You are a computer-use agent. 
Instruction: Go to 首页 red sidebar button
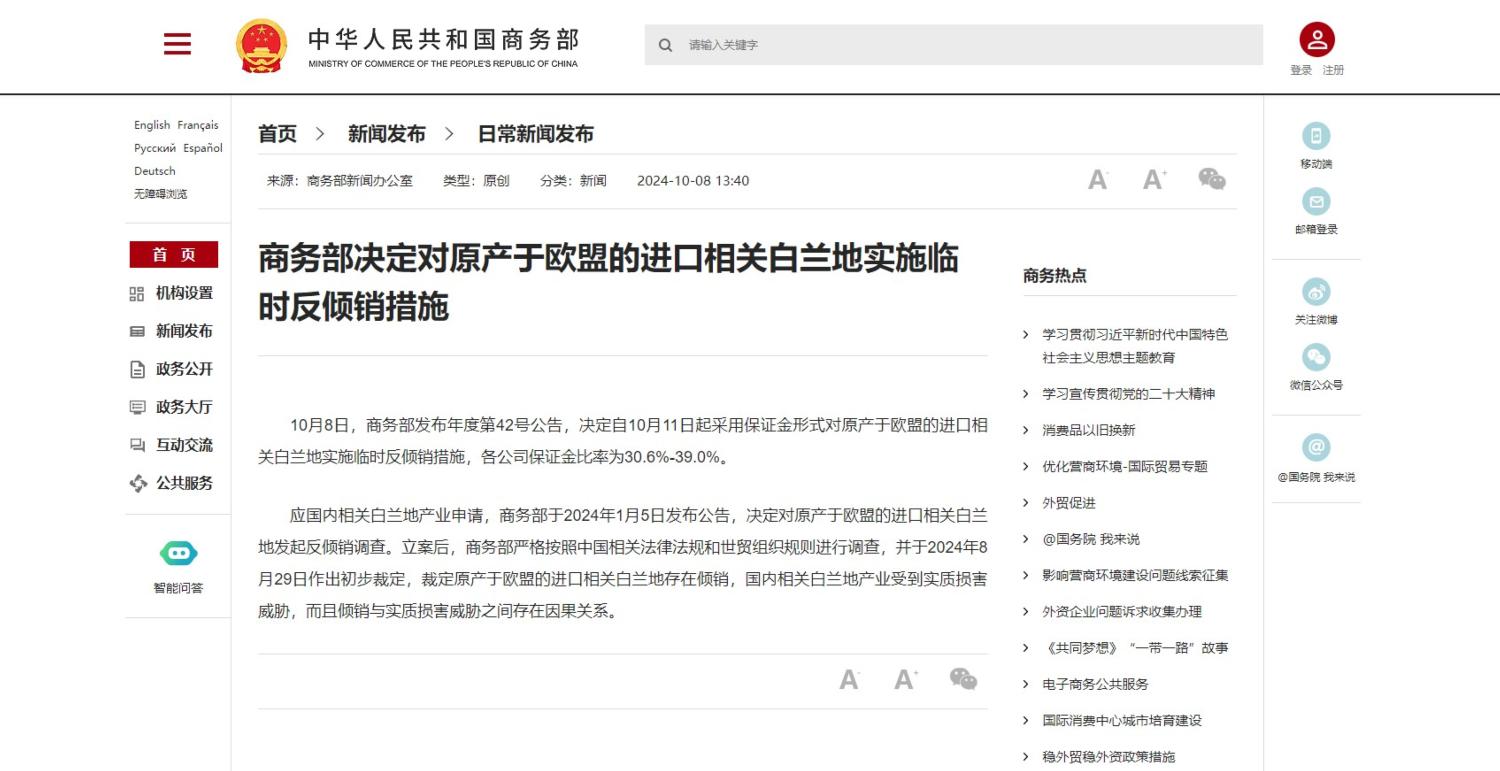[x=174, y=255]
